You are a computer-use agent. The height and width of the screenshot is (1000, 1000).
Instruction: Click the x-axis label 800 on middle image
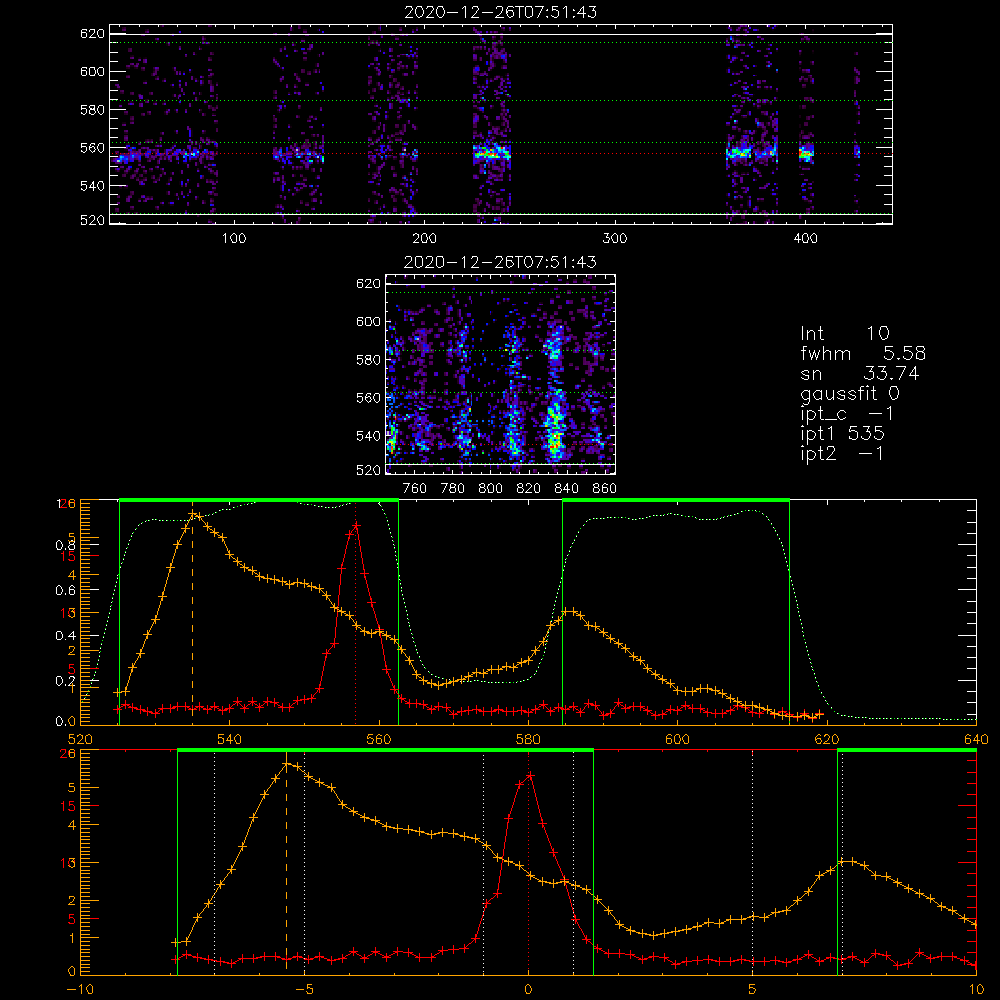[x=490, y=489]
